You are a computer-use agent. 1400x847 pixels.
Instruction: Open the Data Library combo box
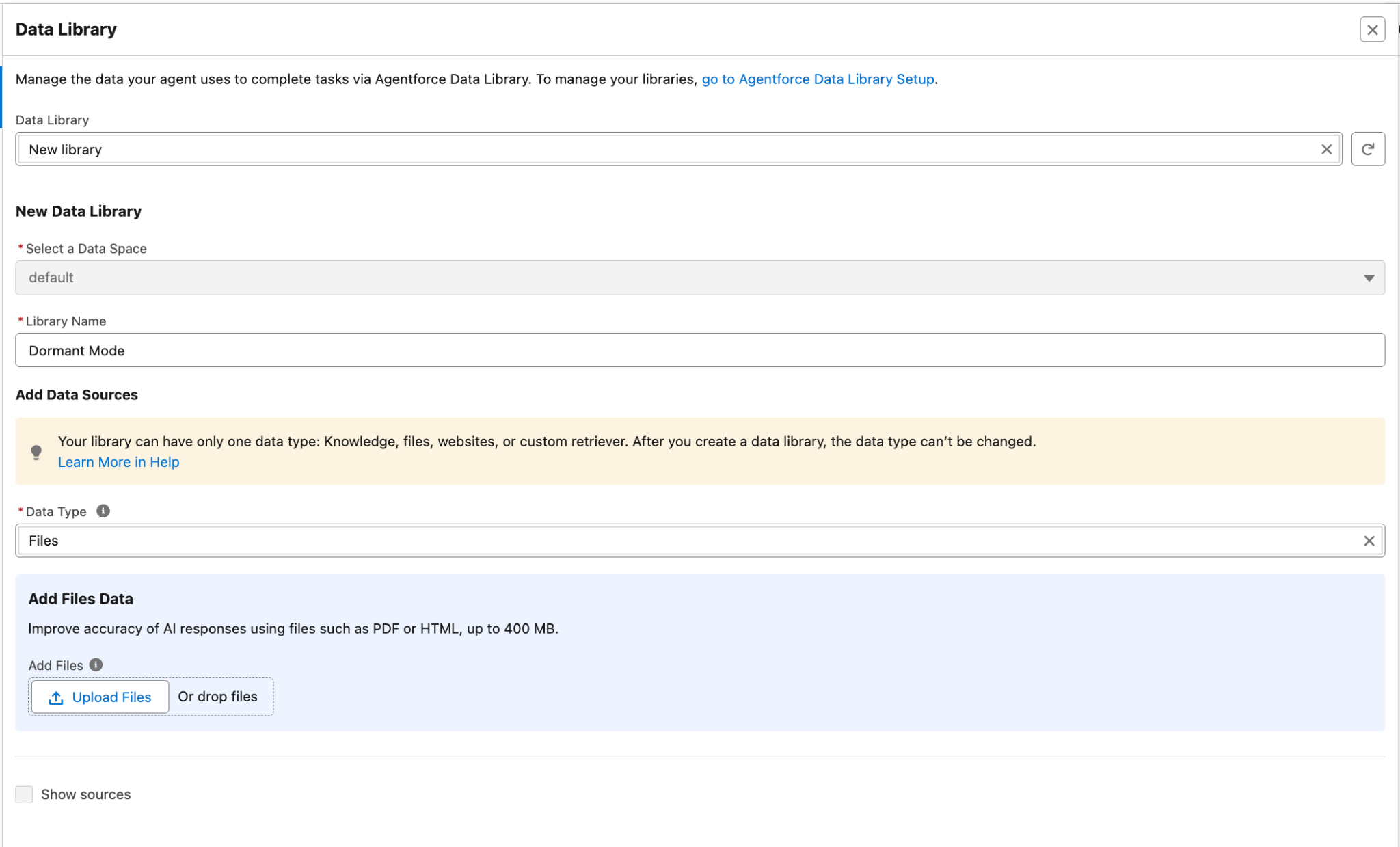click(x=670, y=149)
